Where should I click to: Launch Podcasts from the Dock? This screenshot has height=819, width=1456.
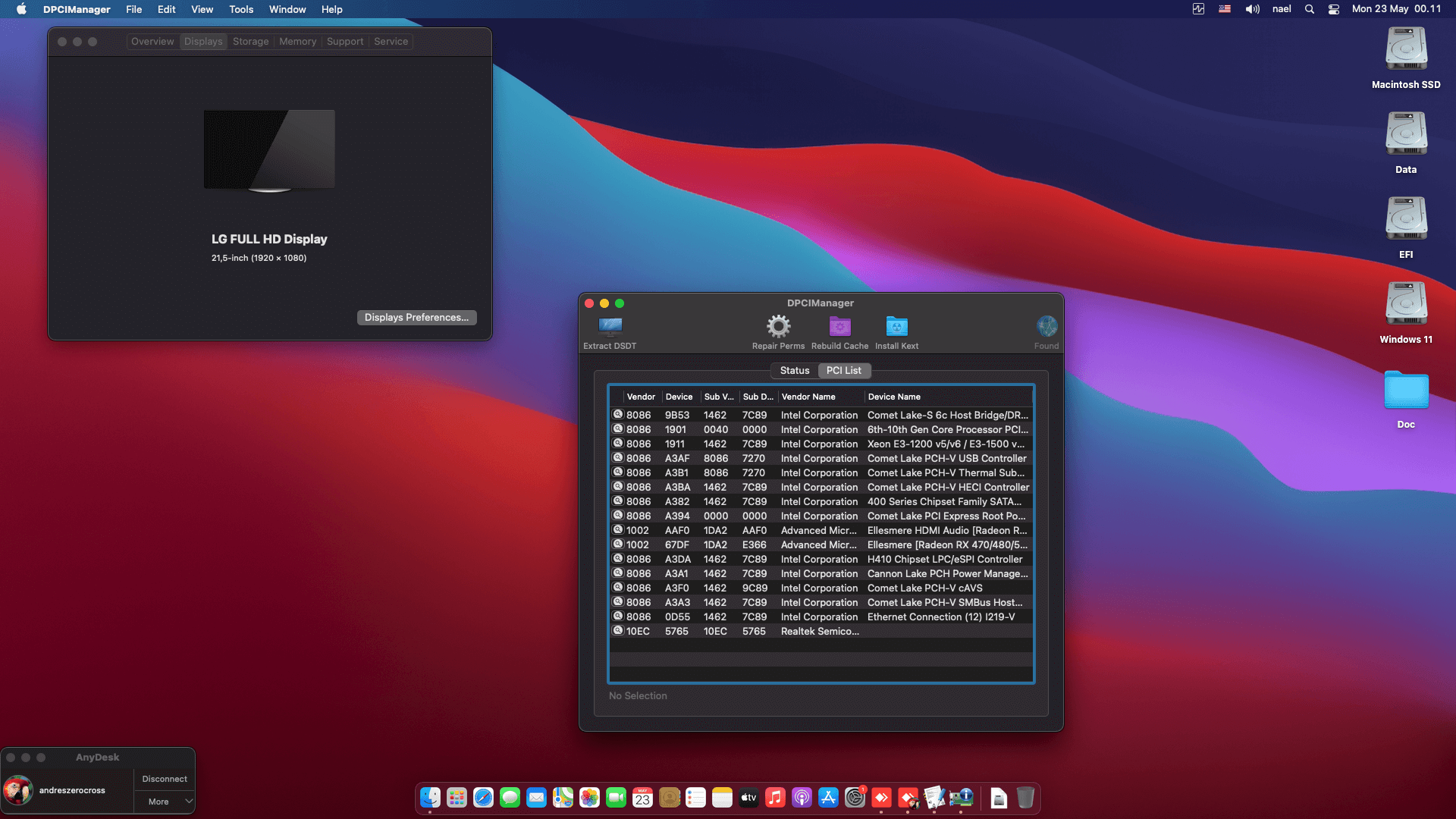tap(802, 798)
